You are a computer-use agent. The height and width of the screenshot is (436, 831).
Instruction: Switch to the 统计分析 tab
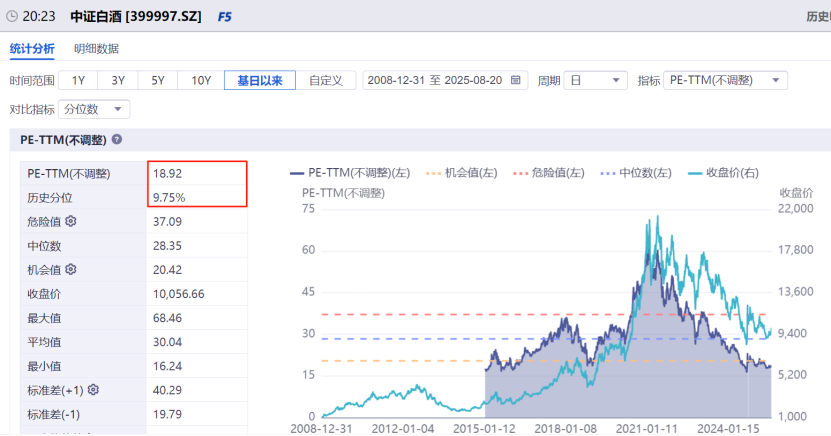tap(32, 49)
